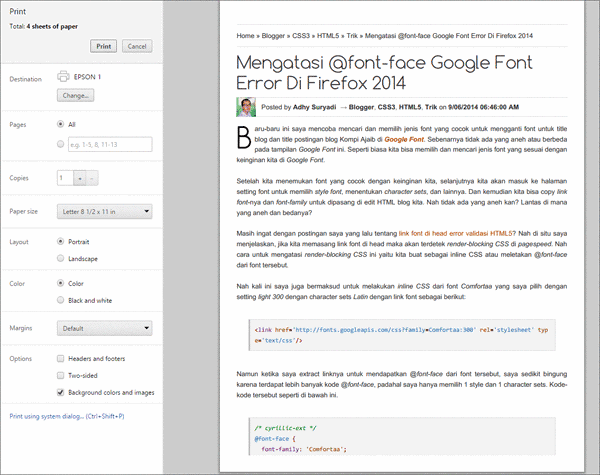Choose Landscape layout
The image size is (600, 475).
pos(60,258)
